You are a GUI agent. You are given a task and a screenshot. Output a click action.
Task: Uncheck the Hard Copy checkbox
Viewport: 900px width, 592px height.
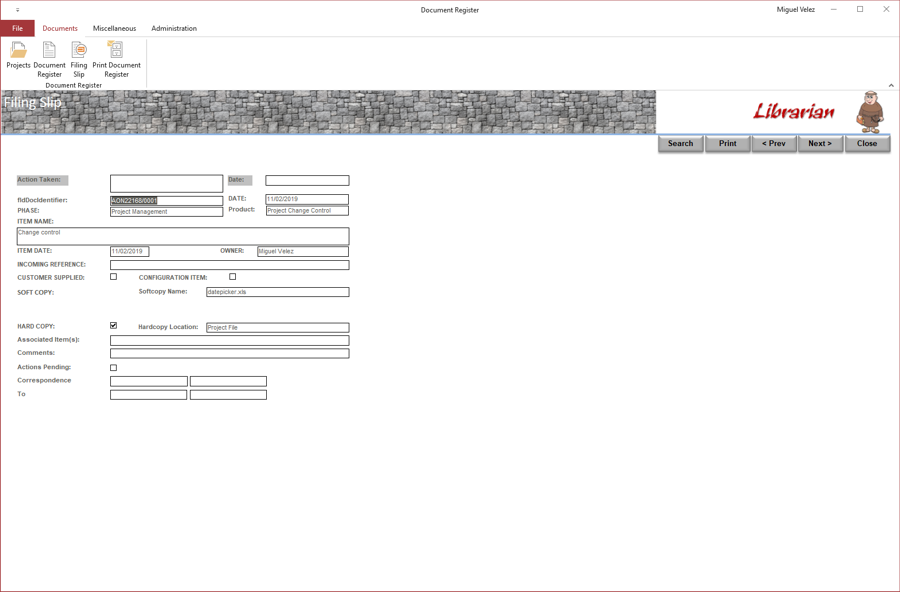pyautogui.click(x=114, y=326)
